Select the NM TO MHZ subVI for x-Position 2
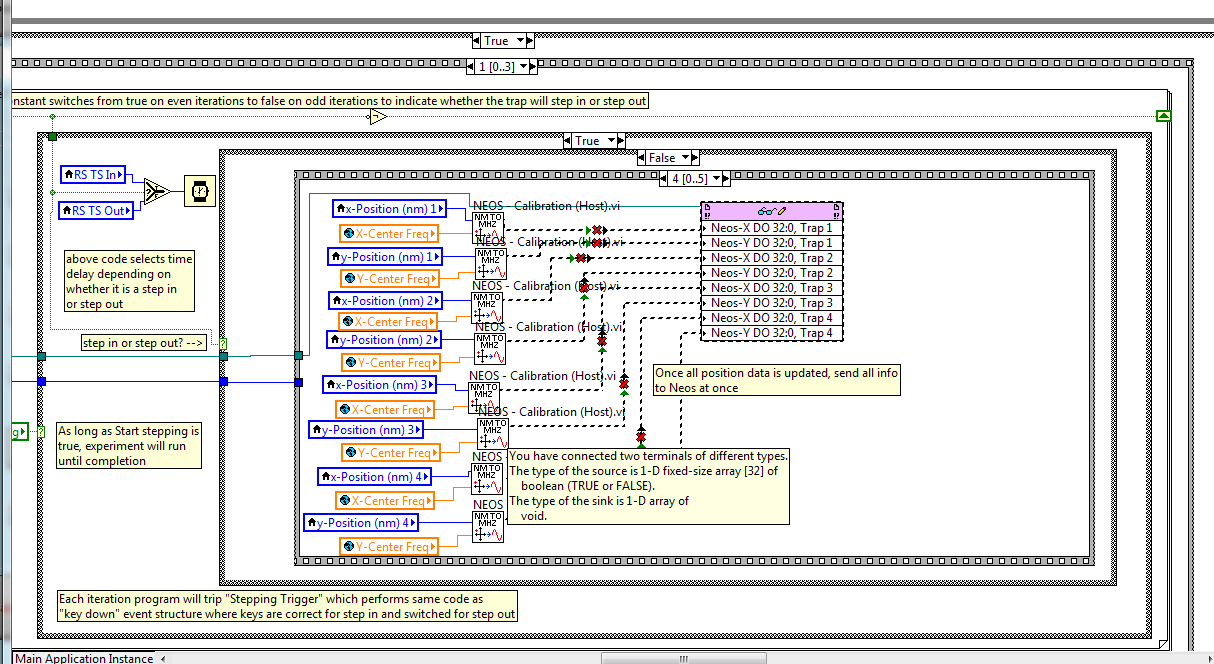This screenshot has height=664, width=1214. pos(487,308)
